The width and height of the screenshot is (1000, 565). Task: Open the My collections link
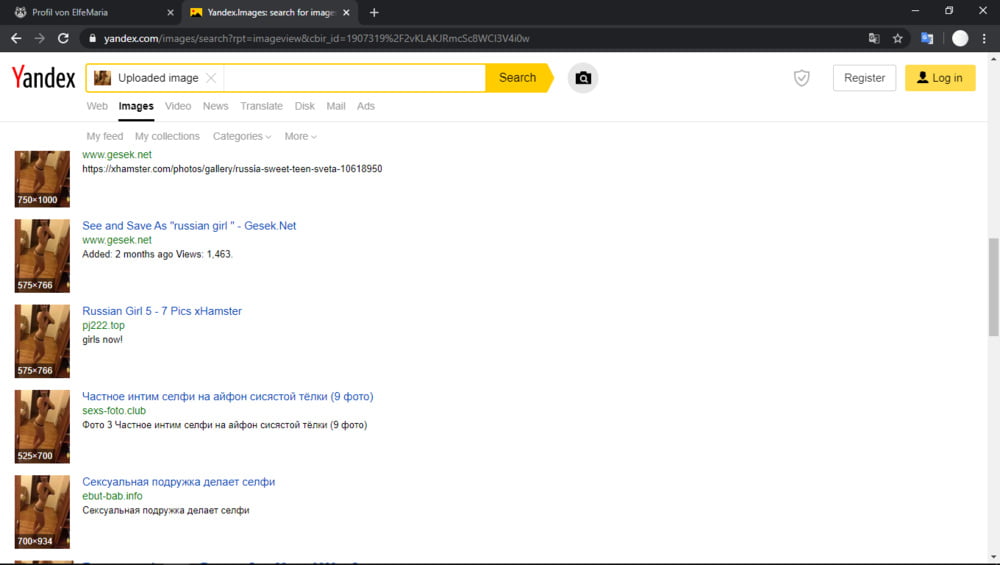(167, 136)
